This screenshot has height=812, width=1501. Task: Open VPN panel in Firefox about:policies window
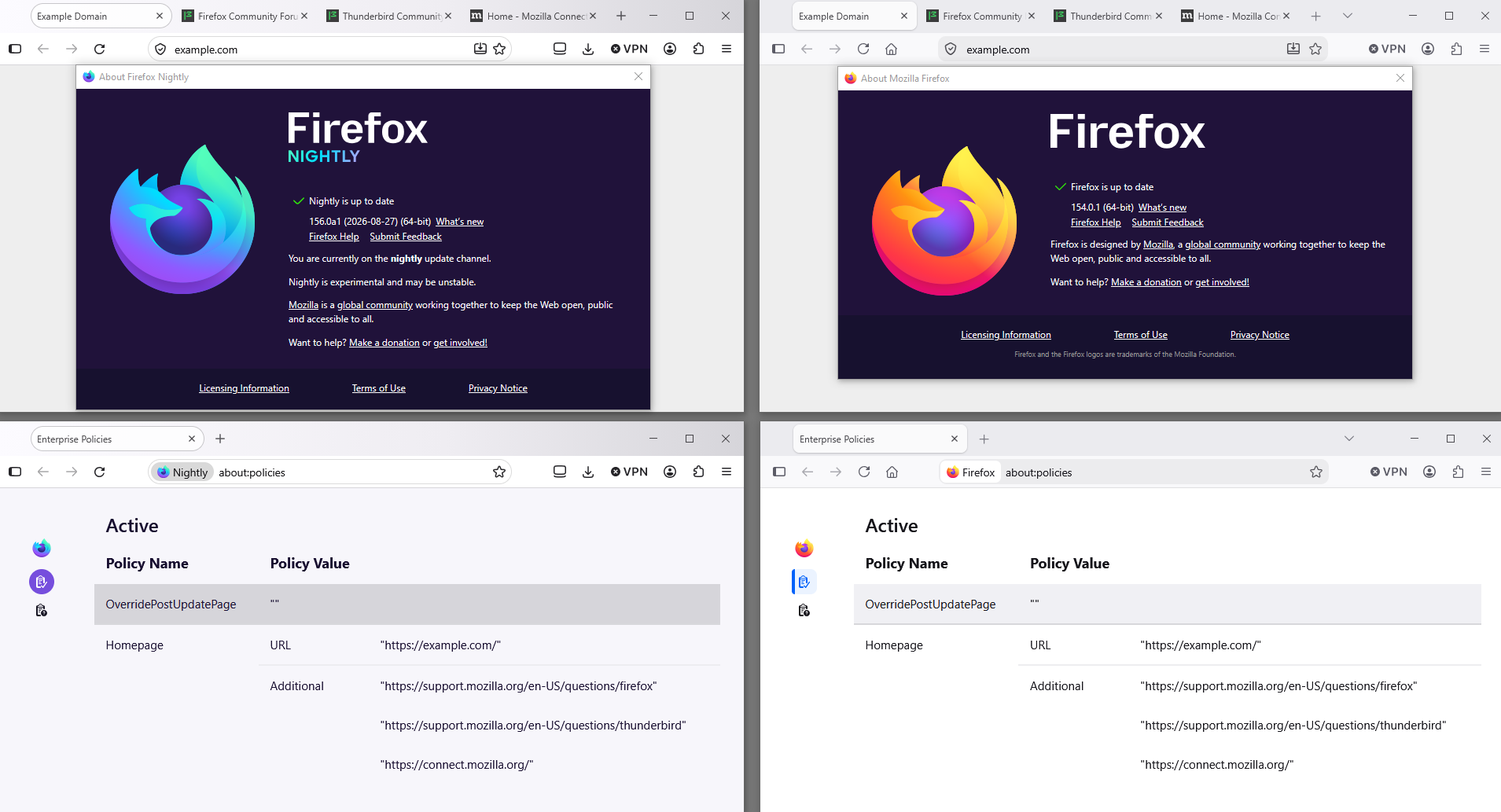[x=1389, y=472]
